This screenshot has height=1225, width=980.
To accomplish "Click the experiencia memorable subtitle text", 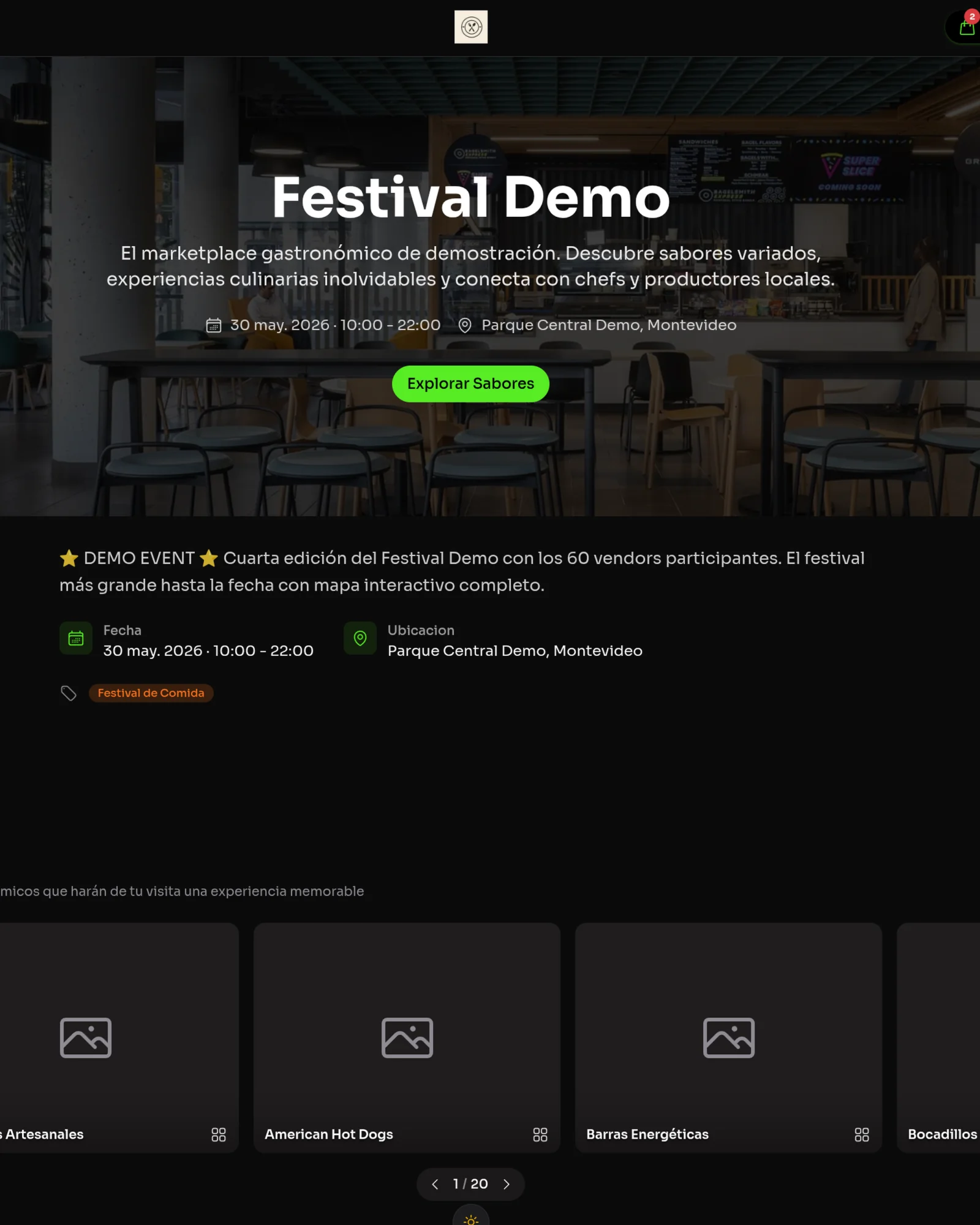I will [x=182, y=891].
